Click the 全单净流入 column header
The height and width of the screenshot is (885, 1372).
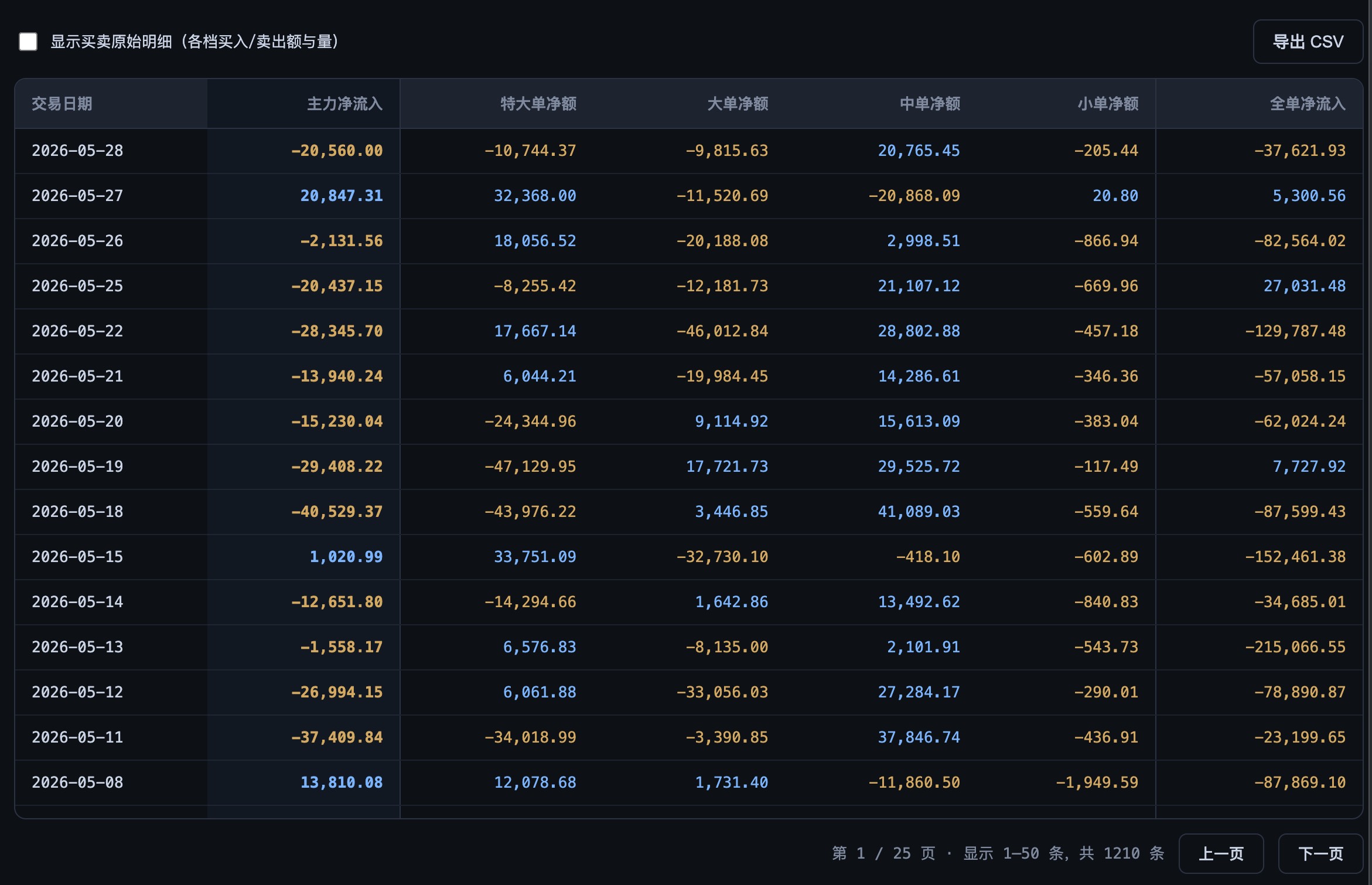[1308, 104]
